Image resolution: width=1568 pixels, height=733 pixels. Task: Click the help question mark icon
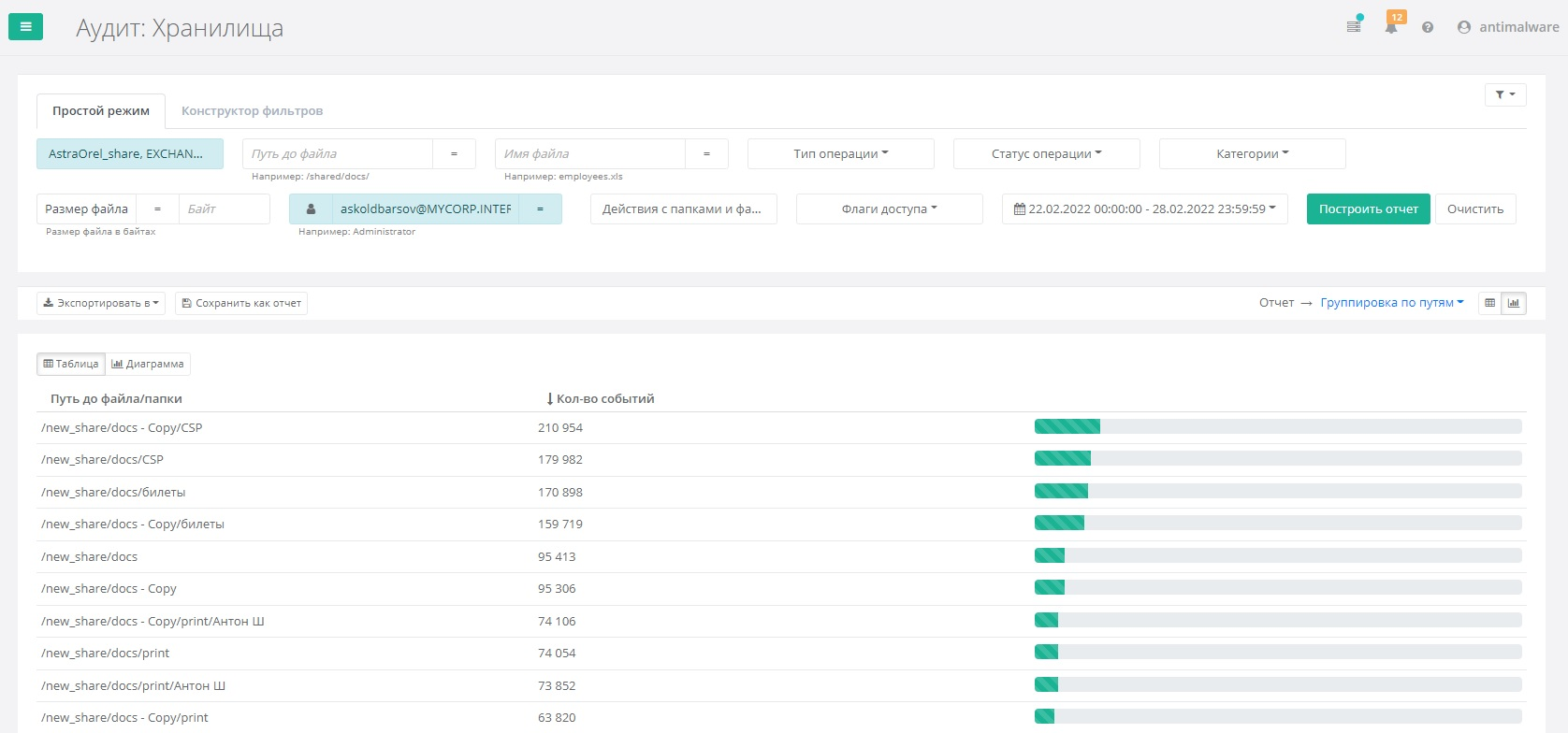(1427, 28)
